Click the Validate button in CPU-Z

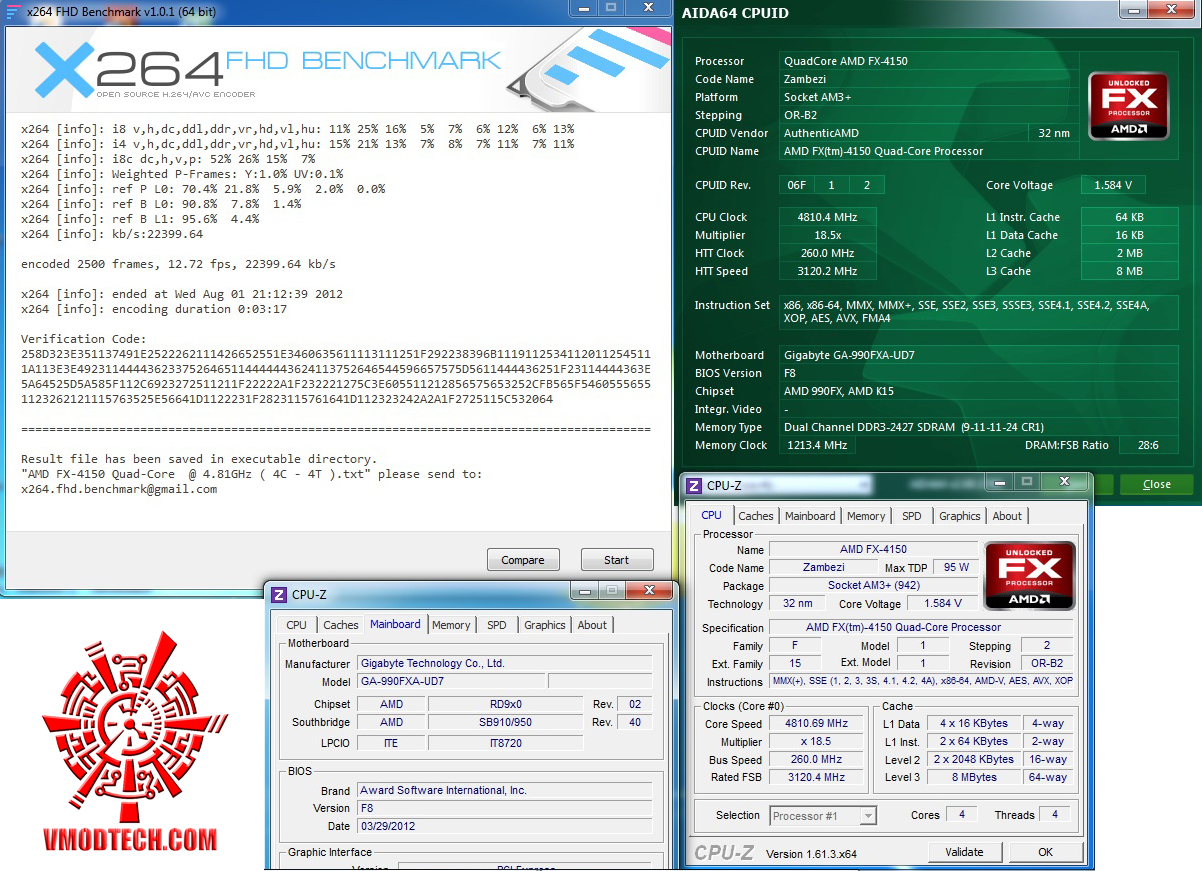click(x=964, y=852)
